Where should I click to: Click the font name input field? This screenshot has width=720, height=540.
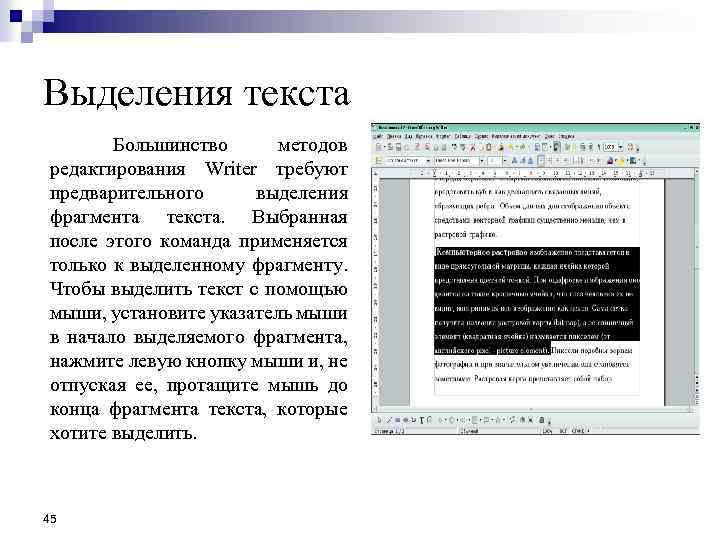456,161
